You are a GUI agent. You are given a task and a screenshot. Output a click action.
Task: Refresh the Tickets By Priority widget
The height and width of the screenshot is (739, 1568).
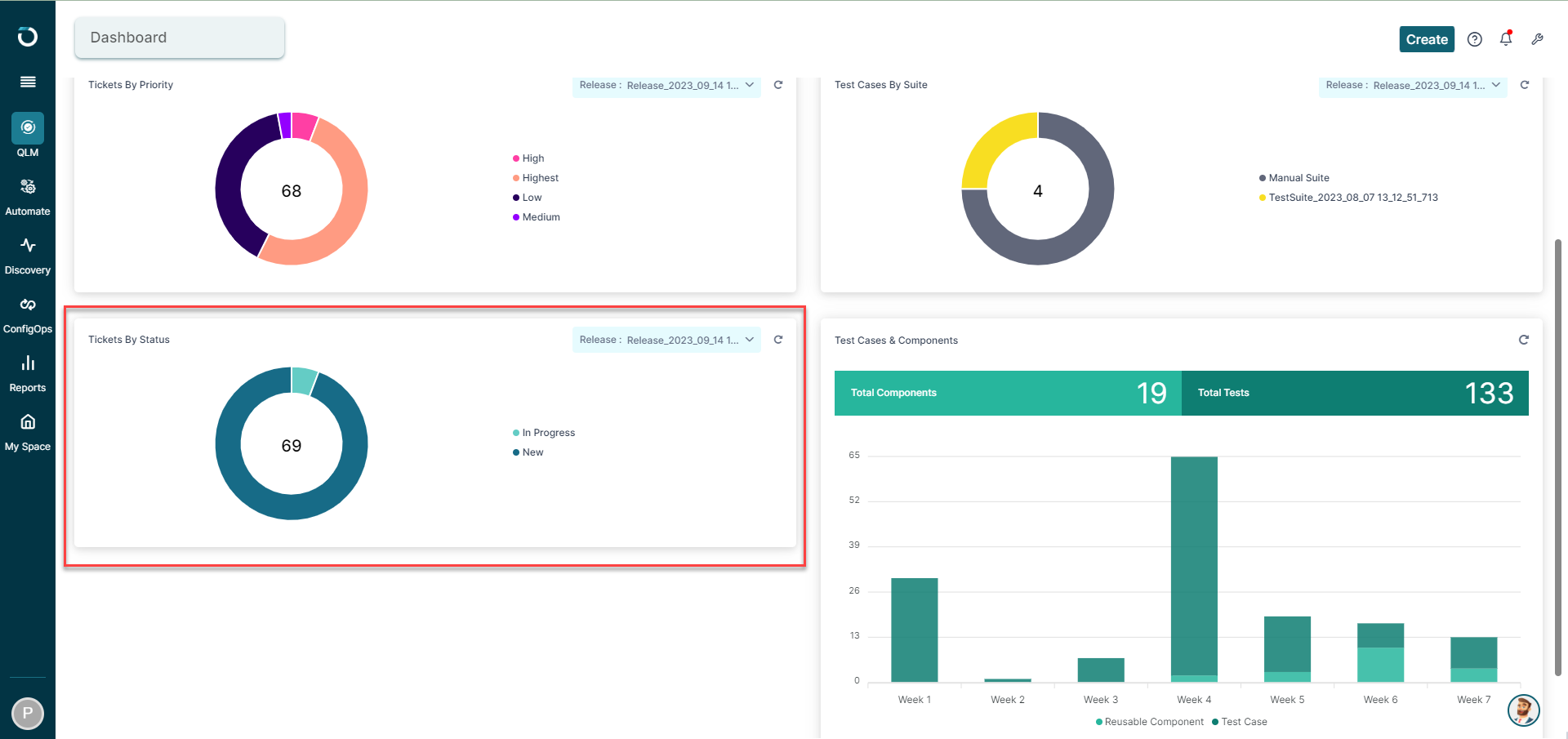point(778,85)
